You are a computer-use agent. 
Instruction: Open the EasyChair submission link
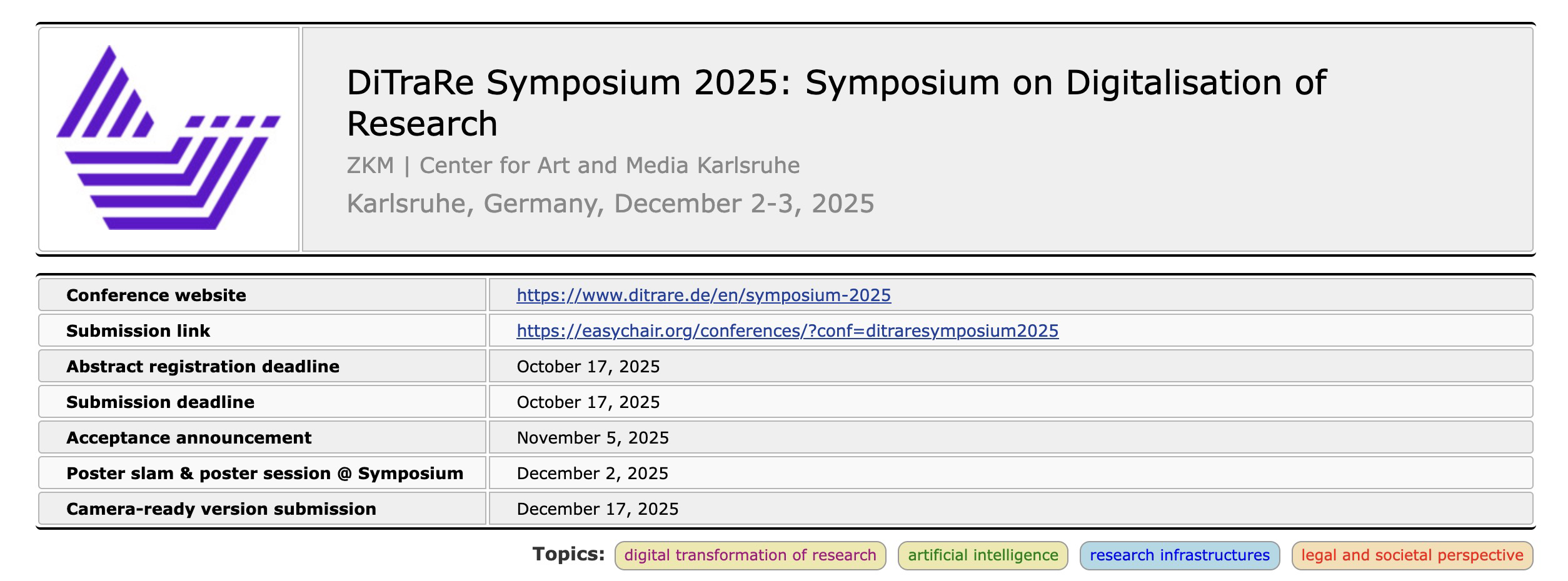(787, 331)
